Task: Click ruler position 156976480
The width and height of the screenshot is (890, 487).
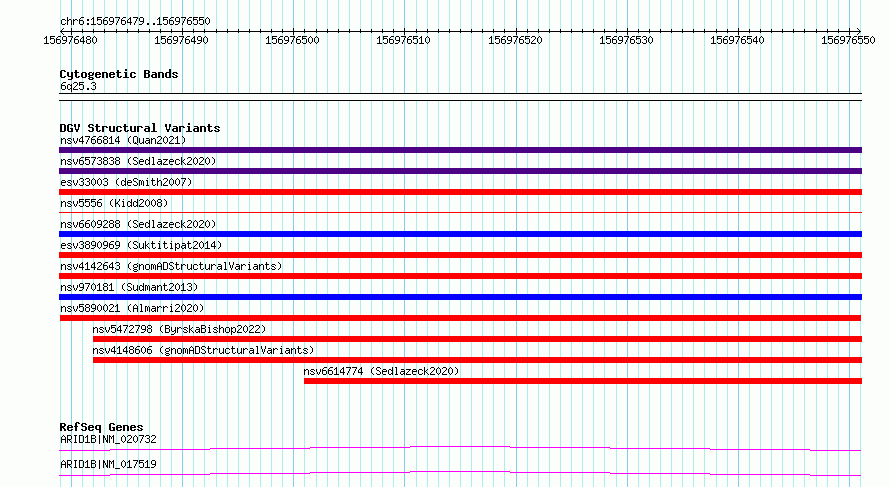Action: click(70, 40)
